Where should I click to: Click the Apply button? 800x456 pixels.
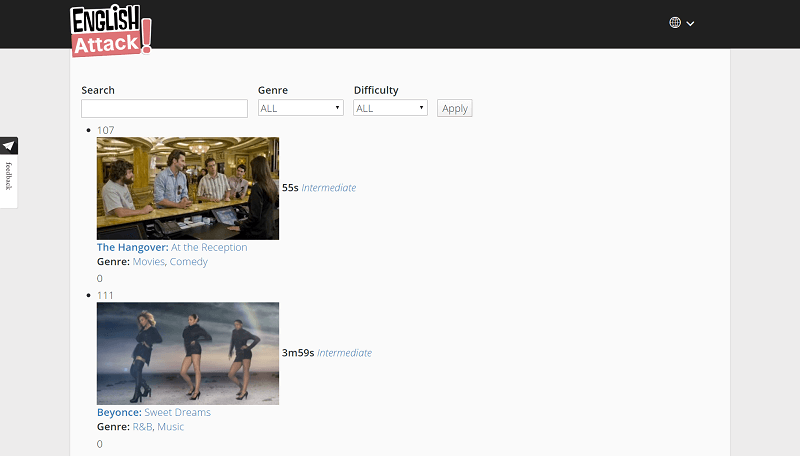[455, 108]
